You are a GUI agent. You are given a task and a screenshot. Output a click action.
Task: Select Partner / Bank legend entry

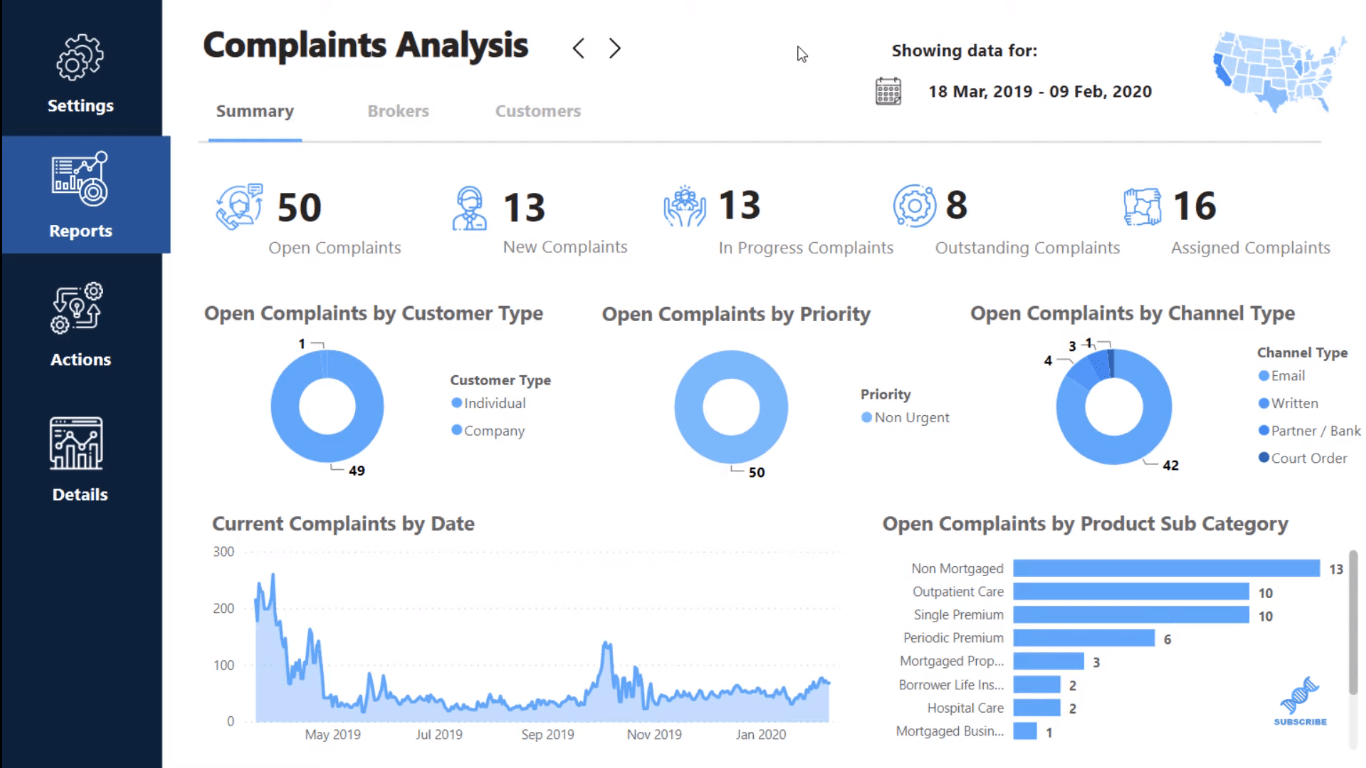point(1309,431)
